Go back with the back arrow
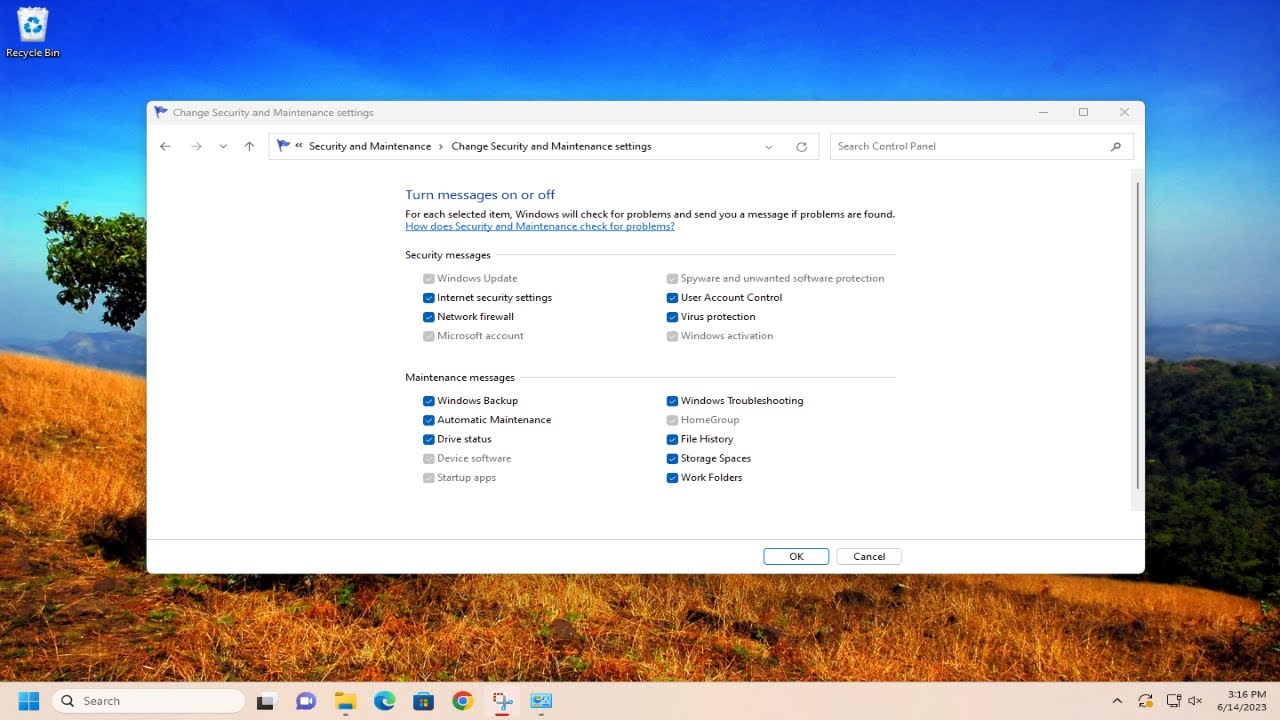The width and height of the screenshot is (1280, 720). 166,146
